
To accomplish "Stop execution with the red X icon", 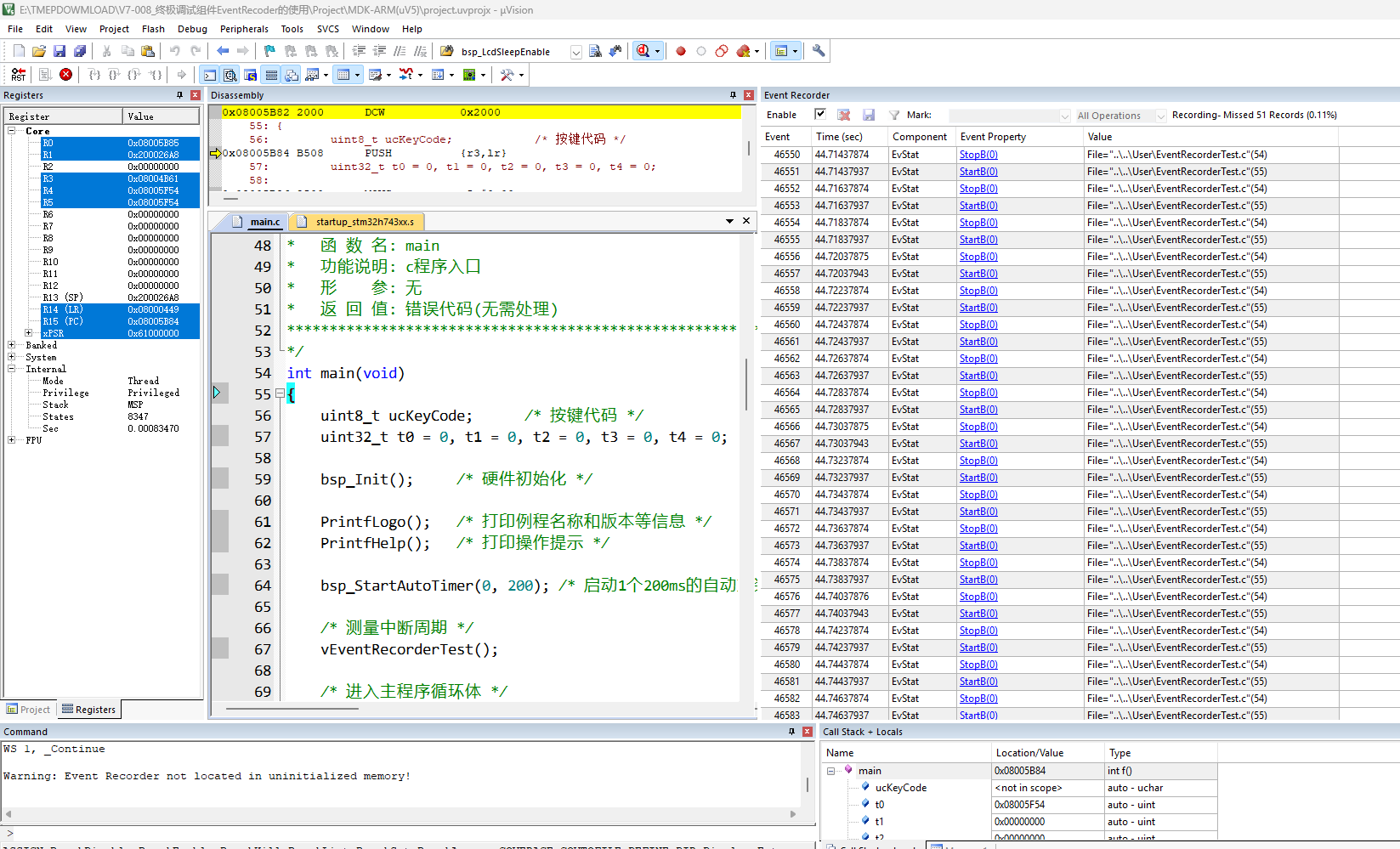I will 65,75.
